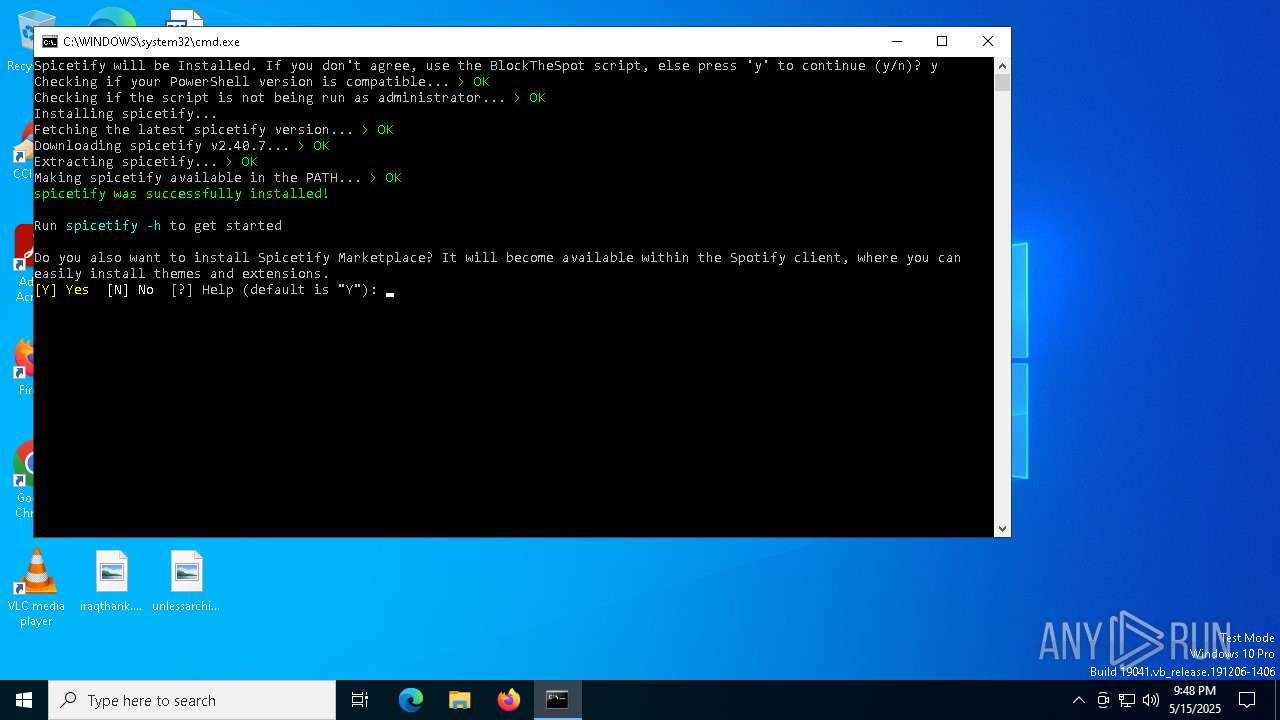This screenshot has width=1280, height=720.
Task: Click 'Extracting spicetify...' line
Action: pyautogui.click(x=146, y=162)
